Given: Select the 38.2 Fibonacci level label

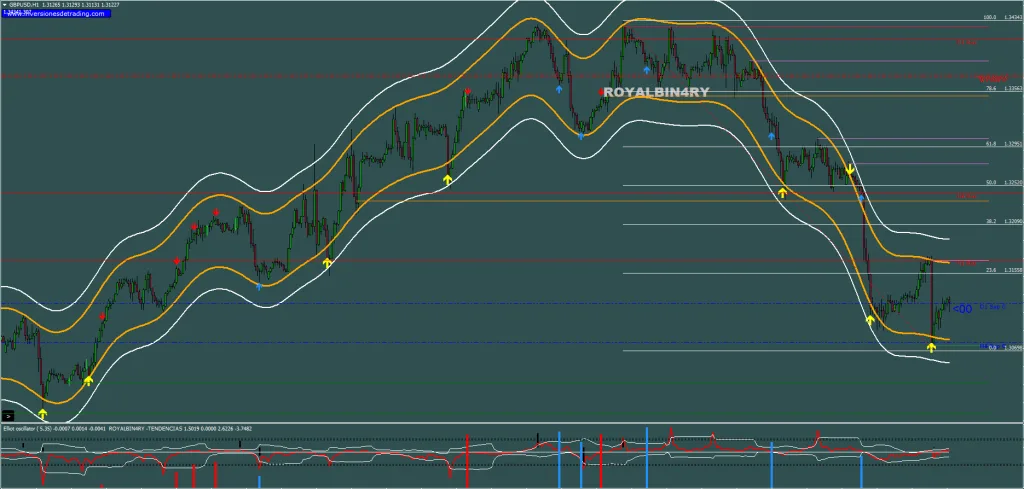Looking at the screenshot, I should click(990, 222).
